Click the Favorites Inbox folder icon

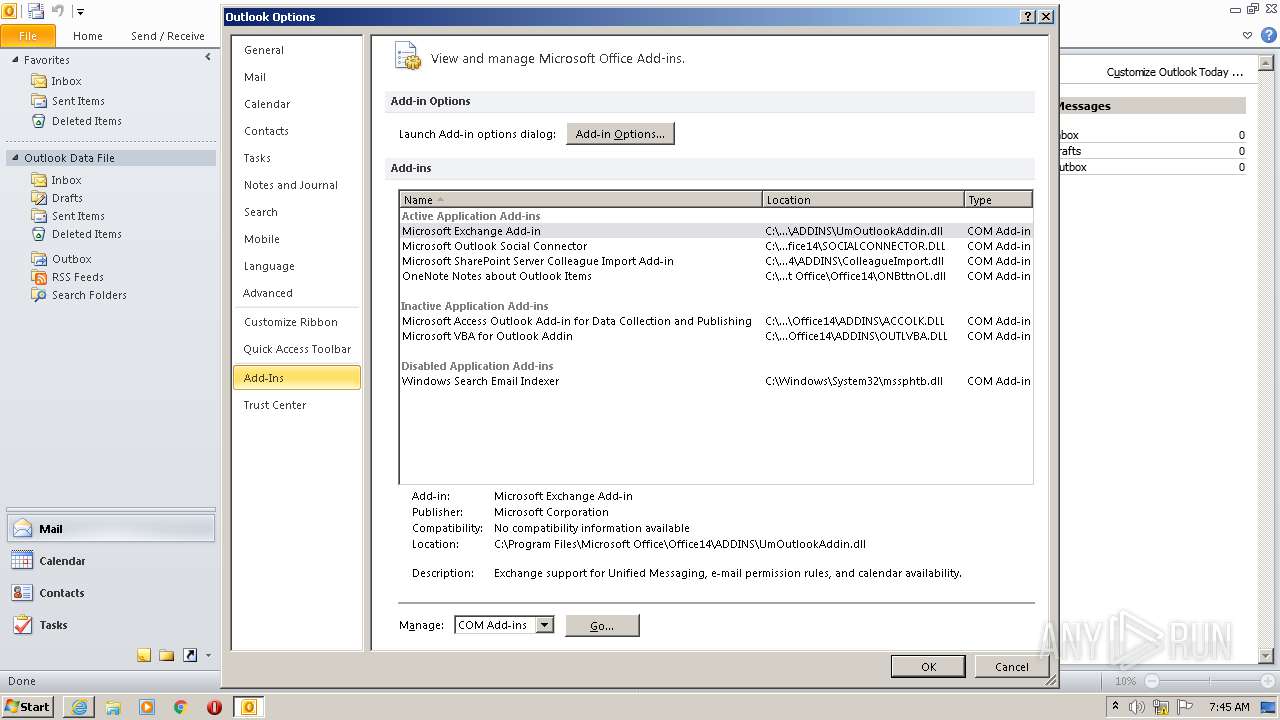(x=39, y=81)
